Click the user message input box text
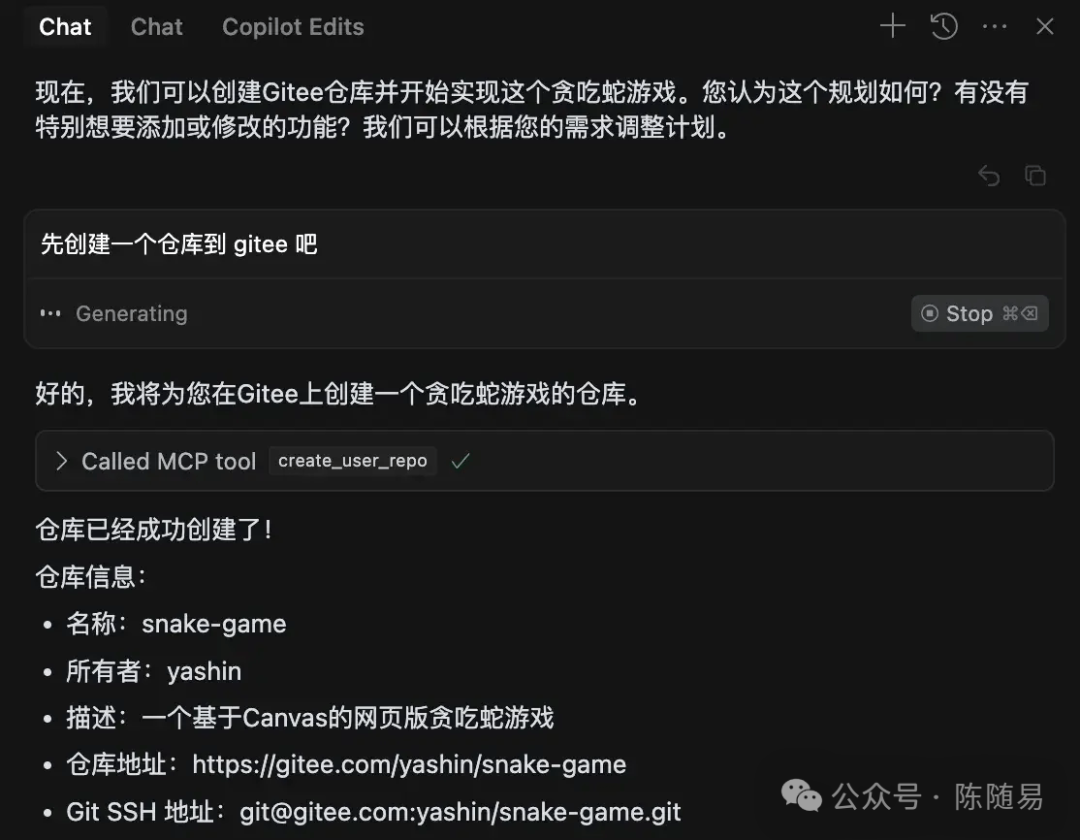This screenshot has width=1080, height=840. pyautogui.click(x=179, y=244)
